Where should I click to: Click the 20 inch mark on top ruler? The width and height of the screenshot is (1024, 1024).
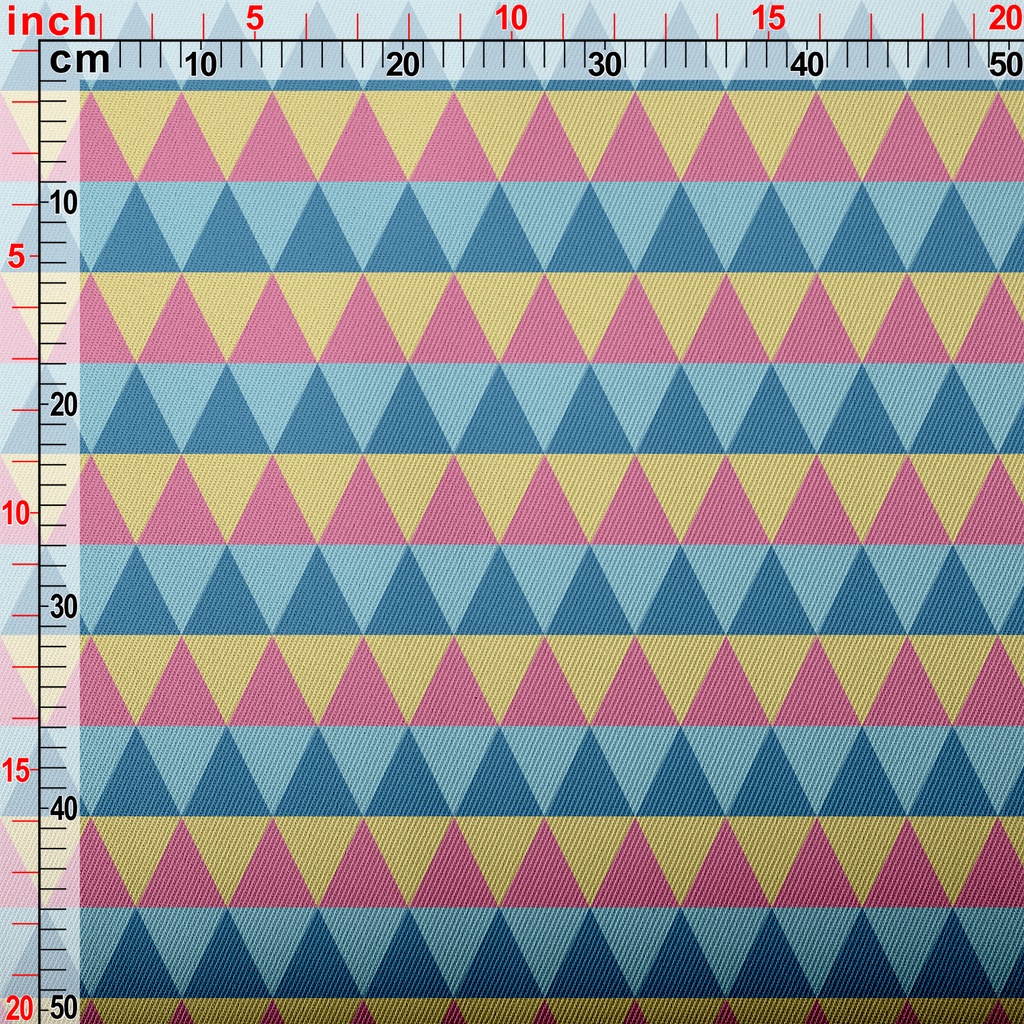[x=1005, y=18]
